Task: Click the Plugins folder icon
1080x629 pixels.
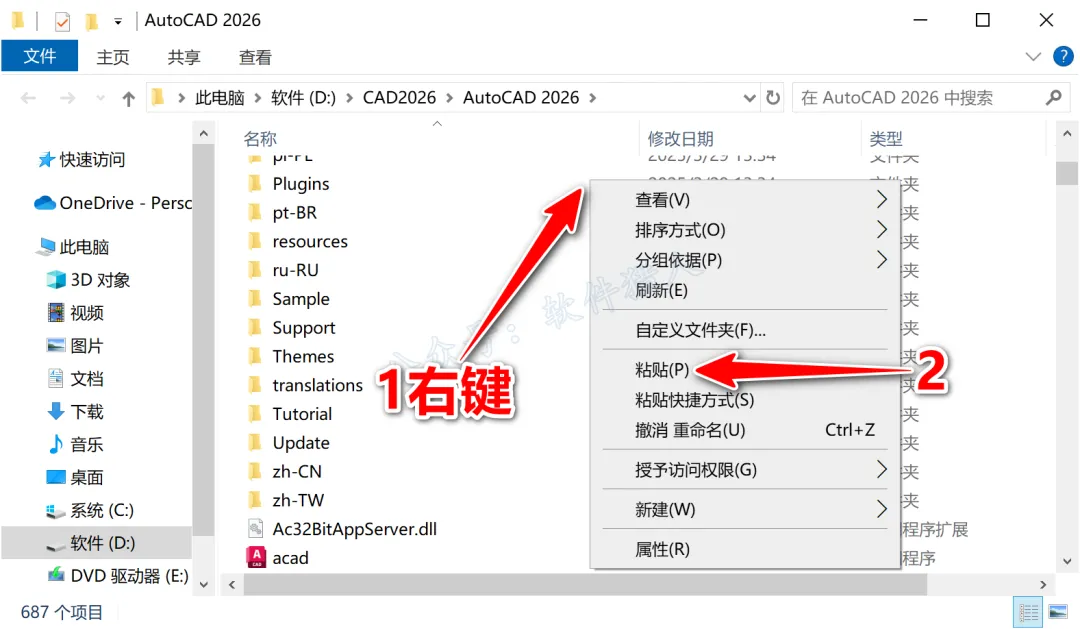Action: click(x=255, y=183)
